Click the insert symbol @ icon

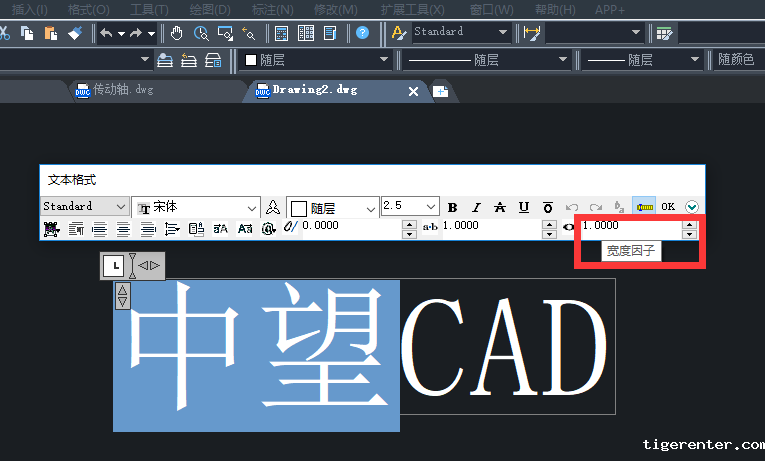(268, 229)
